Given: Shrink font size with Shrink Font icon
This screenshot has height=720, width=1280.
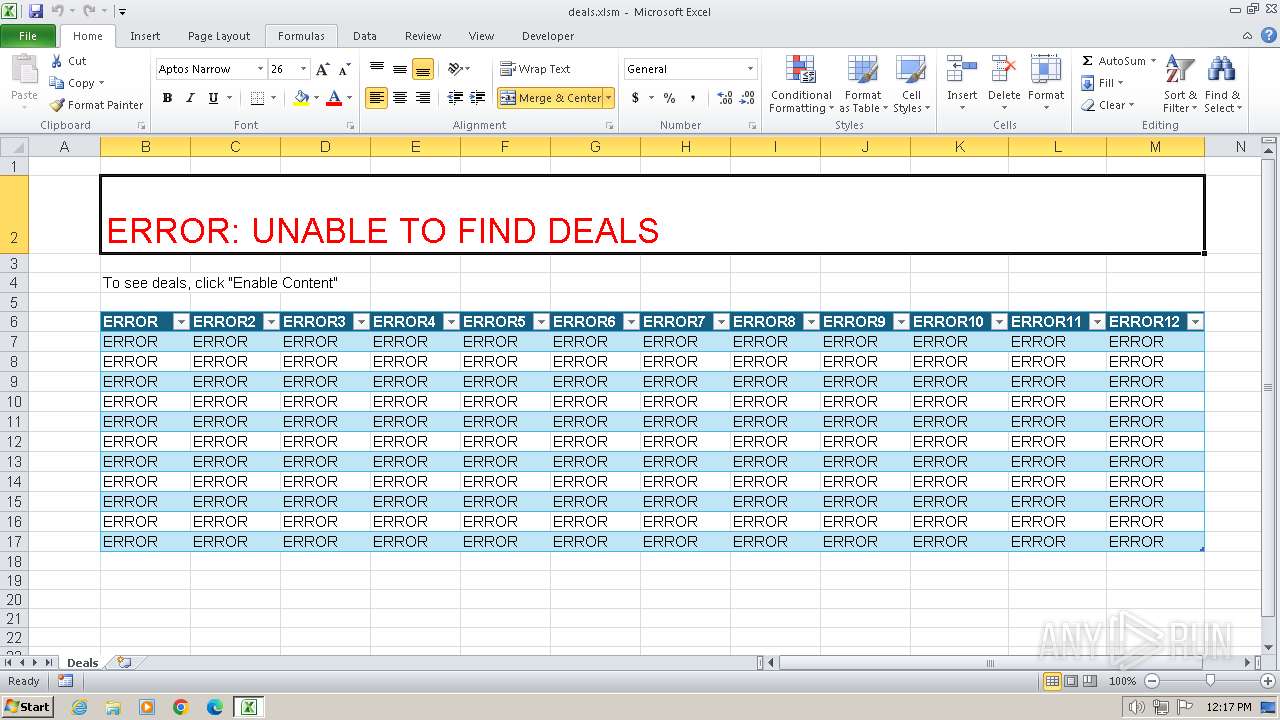Looking at the screenshot, I should 344,69.
